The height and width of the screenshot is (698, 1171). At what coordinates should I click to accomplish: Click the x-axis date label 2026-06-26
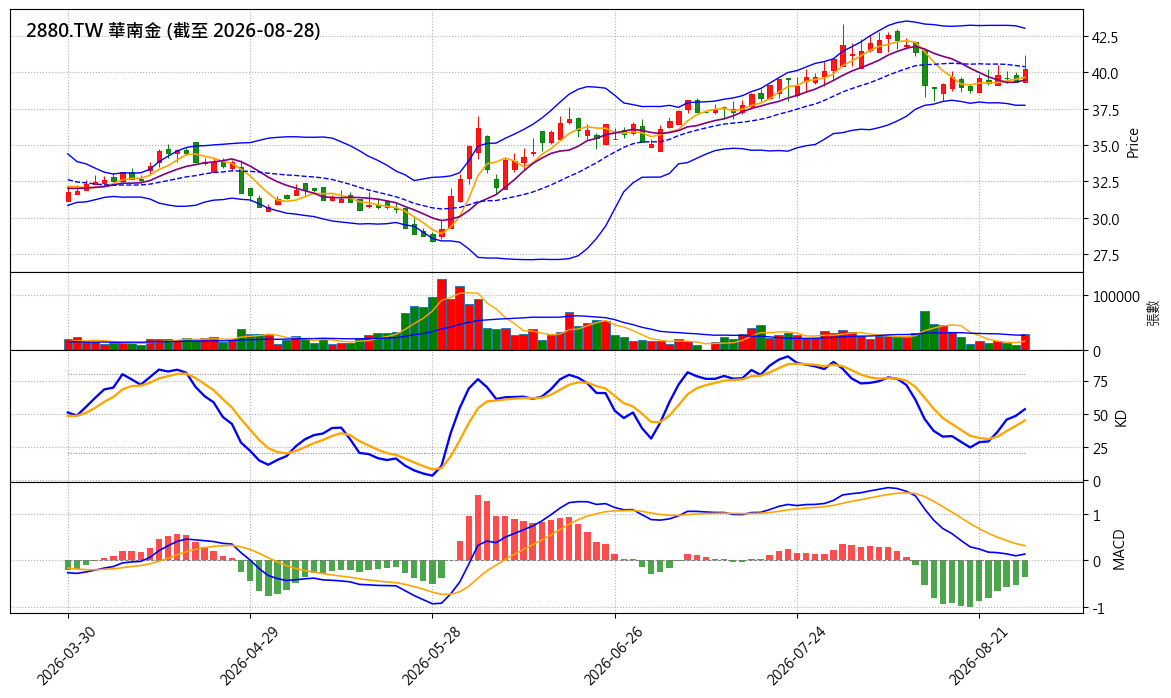click(612, 655)
